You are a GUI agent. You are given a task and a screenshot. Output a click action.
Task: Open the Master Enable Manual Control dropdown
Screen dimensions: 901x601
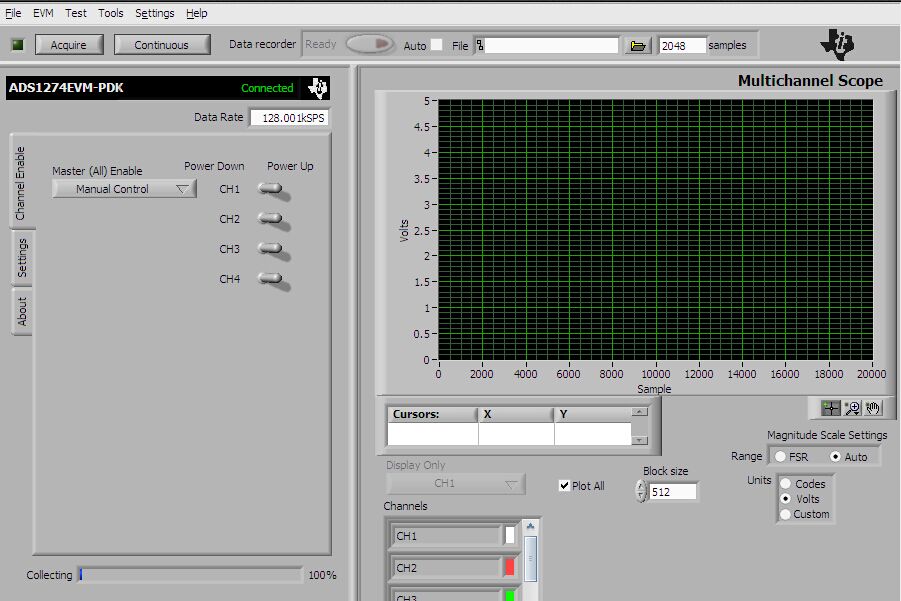pyautogui.click(x=124, y=189)
